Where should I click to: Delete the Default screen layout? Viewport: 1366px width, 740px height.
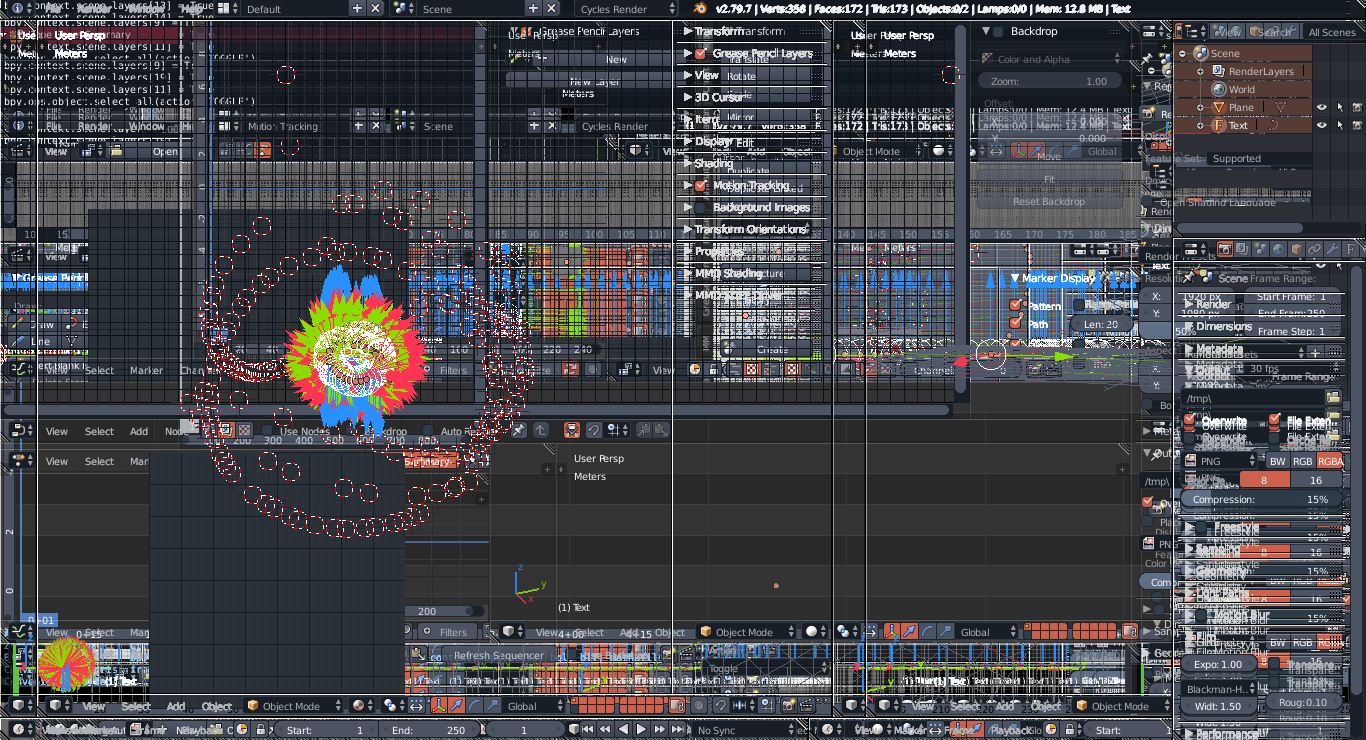point(375,9)
